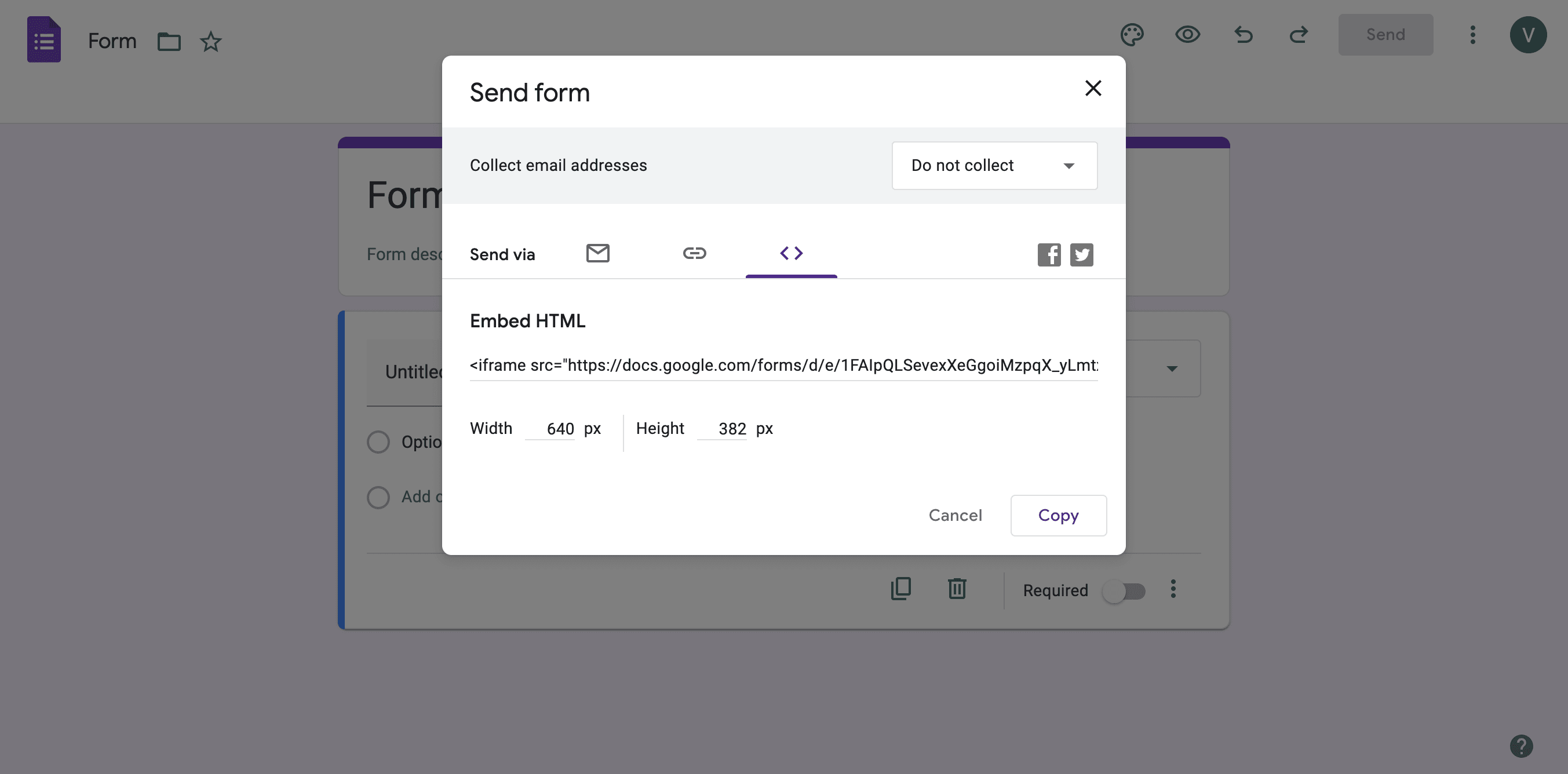This screenshot has width=1568, height=774.
Task: Open Collect email addresses dropdown
Action: coord(994,166)
